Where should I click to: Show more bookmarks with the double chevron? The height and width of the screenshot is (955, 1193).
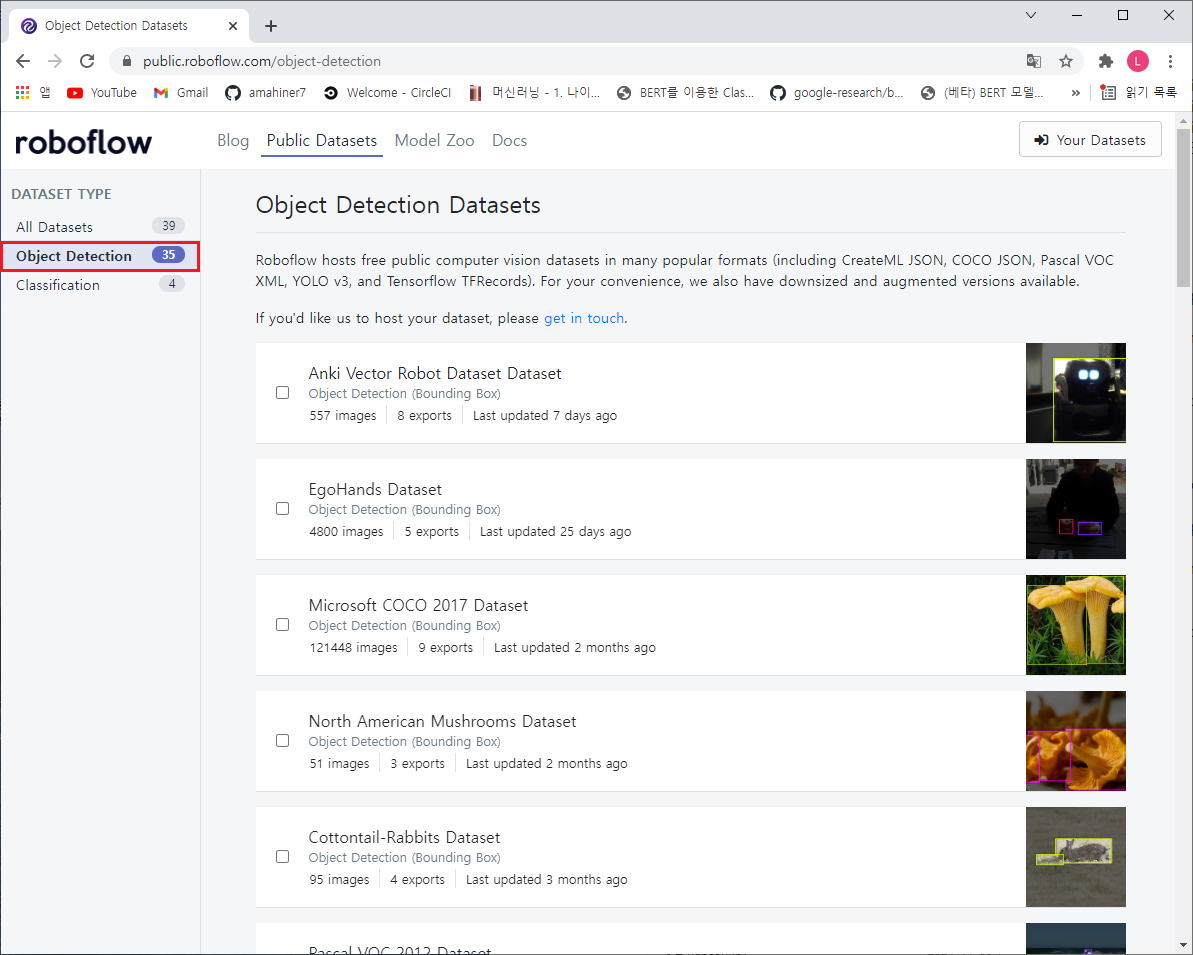(1076, 92)
